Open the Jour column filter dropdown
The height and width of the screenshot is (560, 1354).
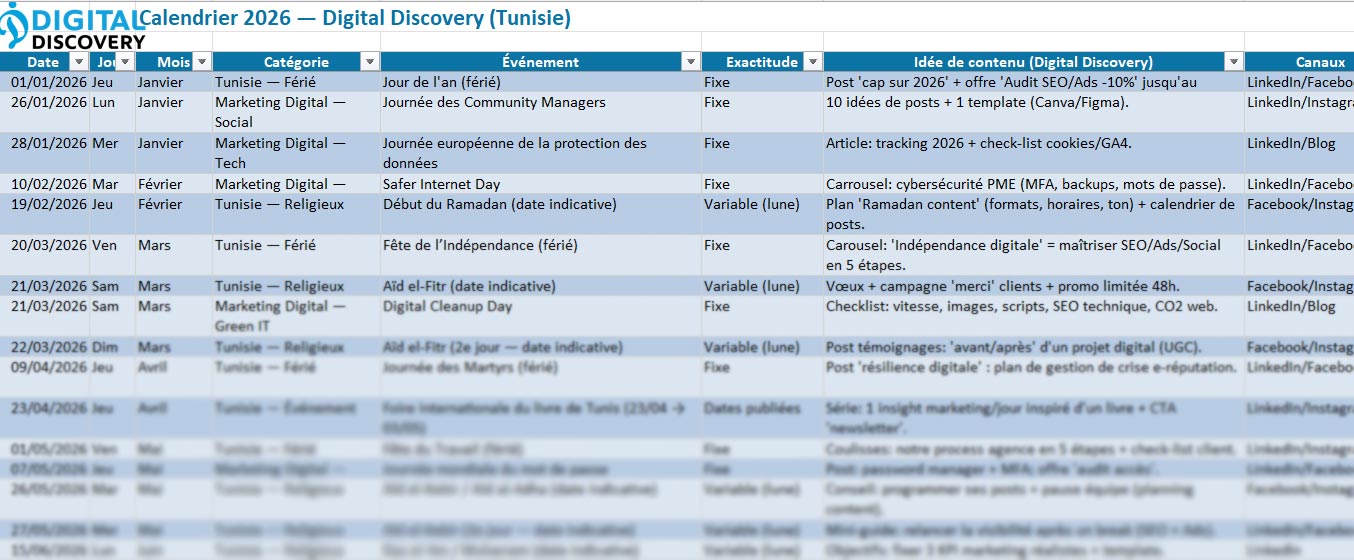pos(125,62)
